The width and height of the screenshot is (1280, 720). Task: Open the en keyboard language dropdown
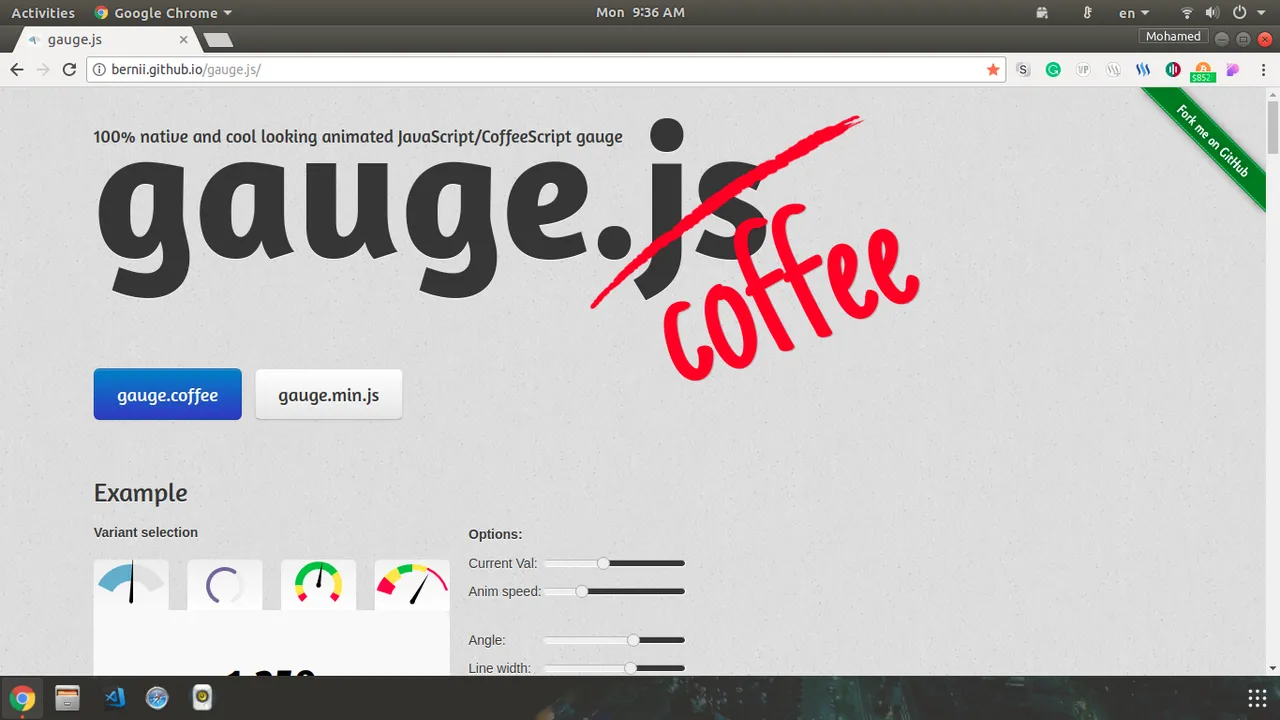[x=1134, y=13]
